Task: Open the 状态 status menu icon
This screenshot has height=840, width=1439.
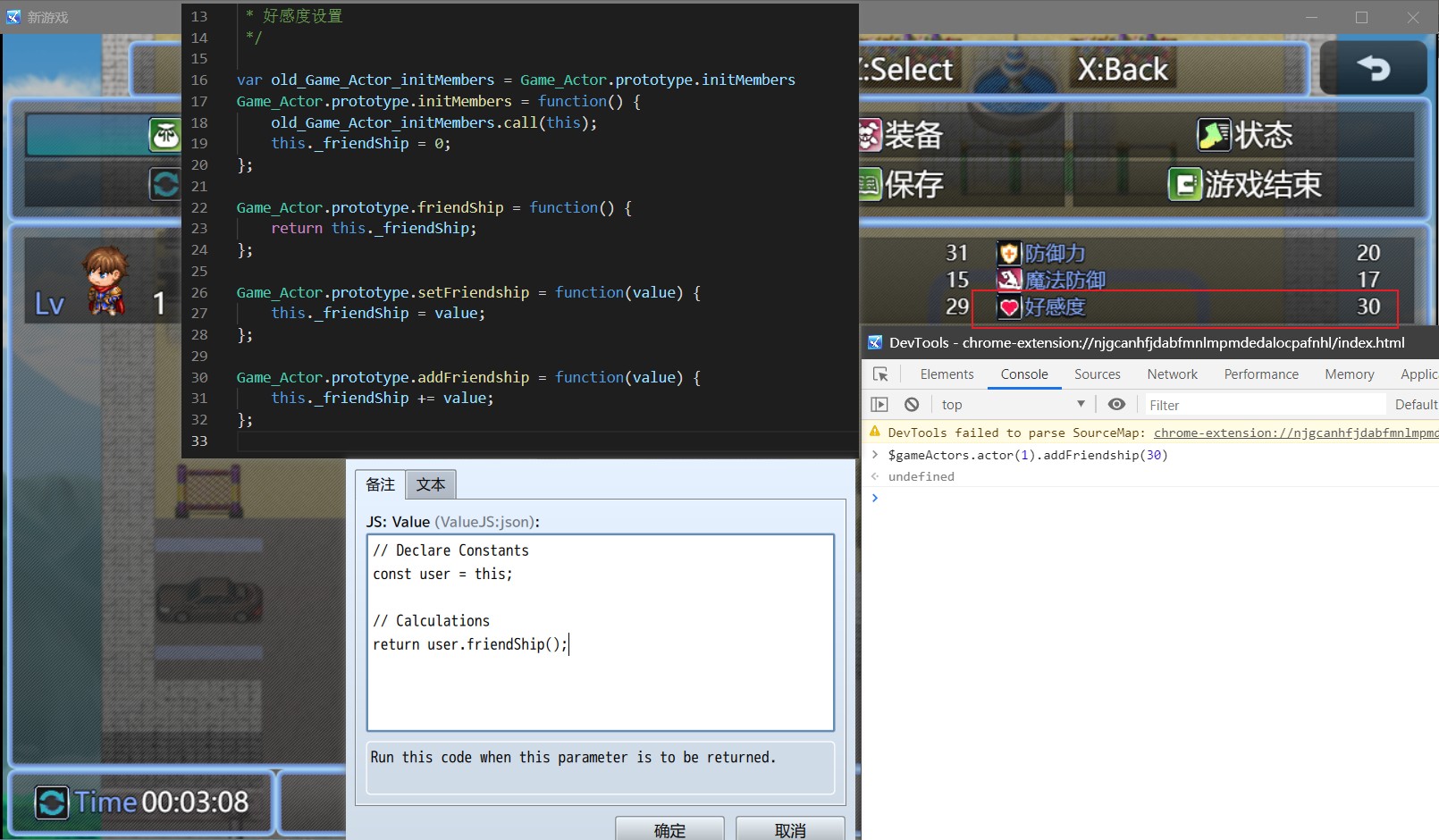Action: pyautogui.click(x=1214, y=135)
